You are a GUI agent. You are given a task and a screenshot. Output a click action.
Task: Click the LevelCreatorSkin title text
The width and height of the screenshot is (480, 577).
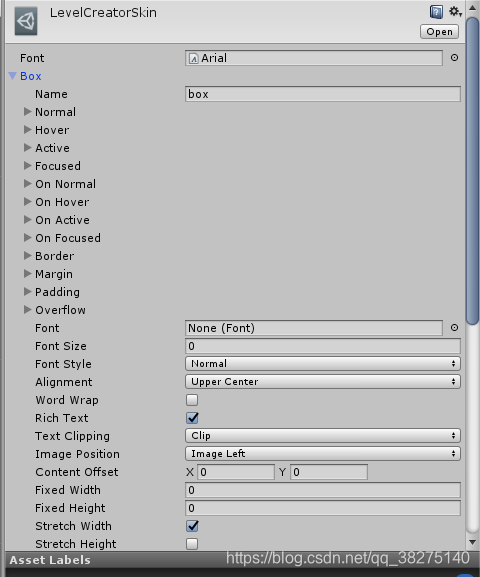pyautogui.click(x=103, y=13)
